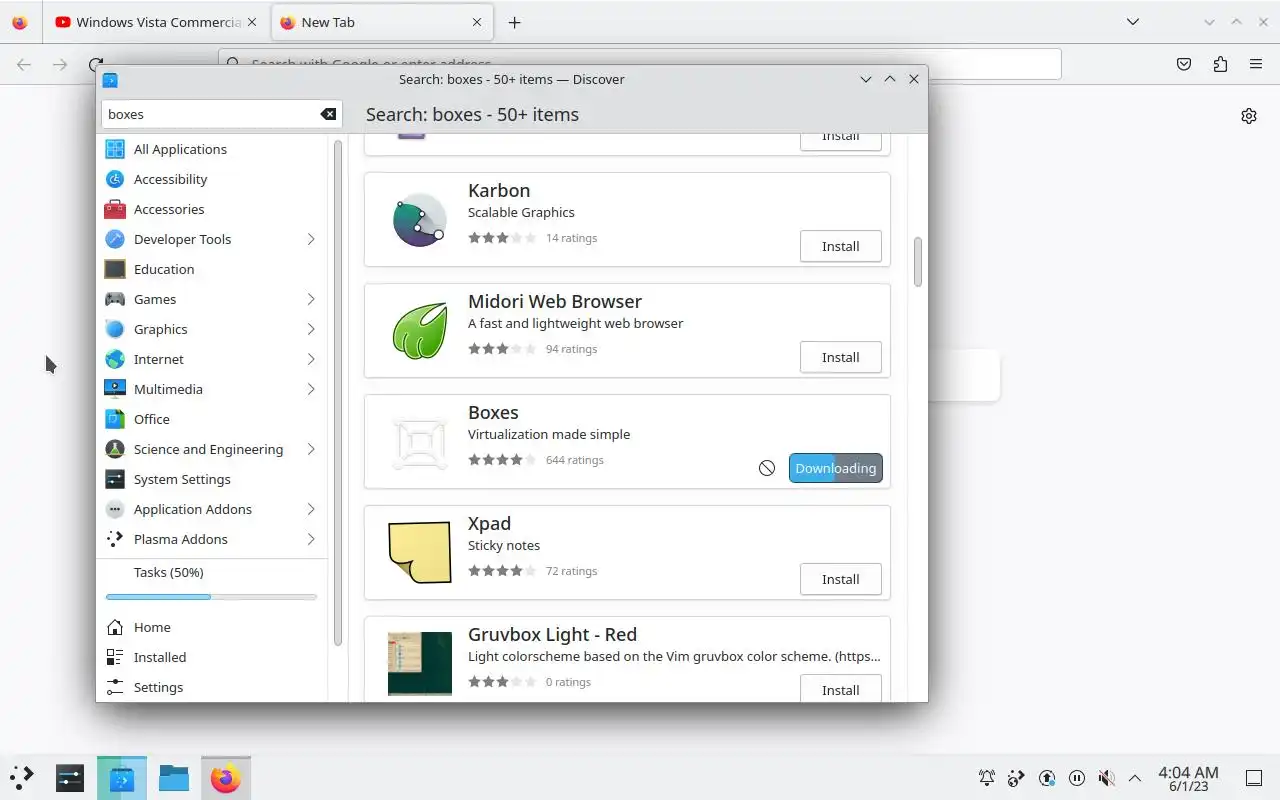Open Firefox new tab settings gear
The image size is (1280, 800).
[x=1249, y=116]
